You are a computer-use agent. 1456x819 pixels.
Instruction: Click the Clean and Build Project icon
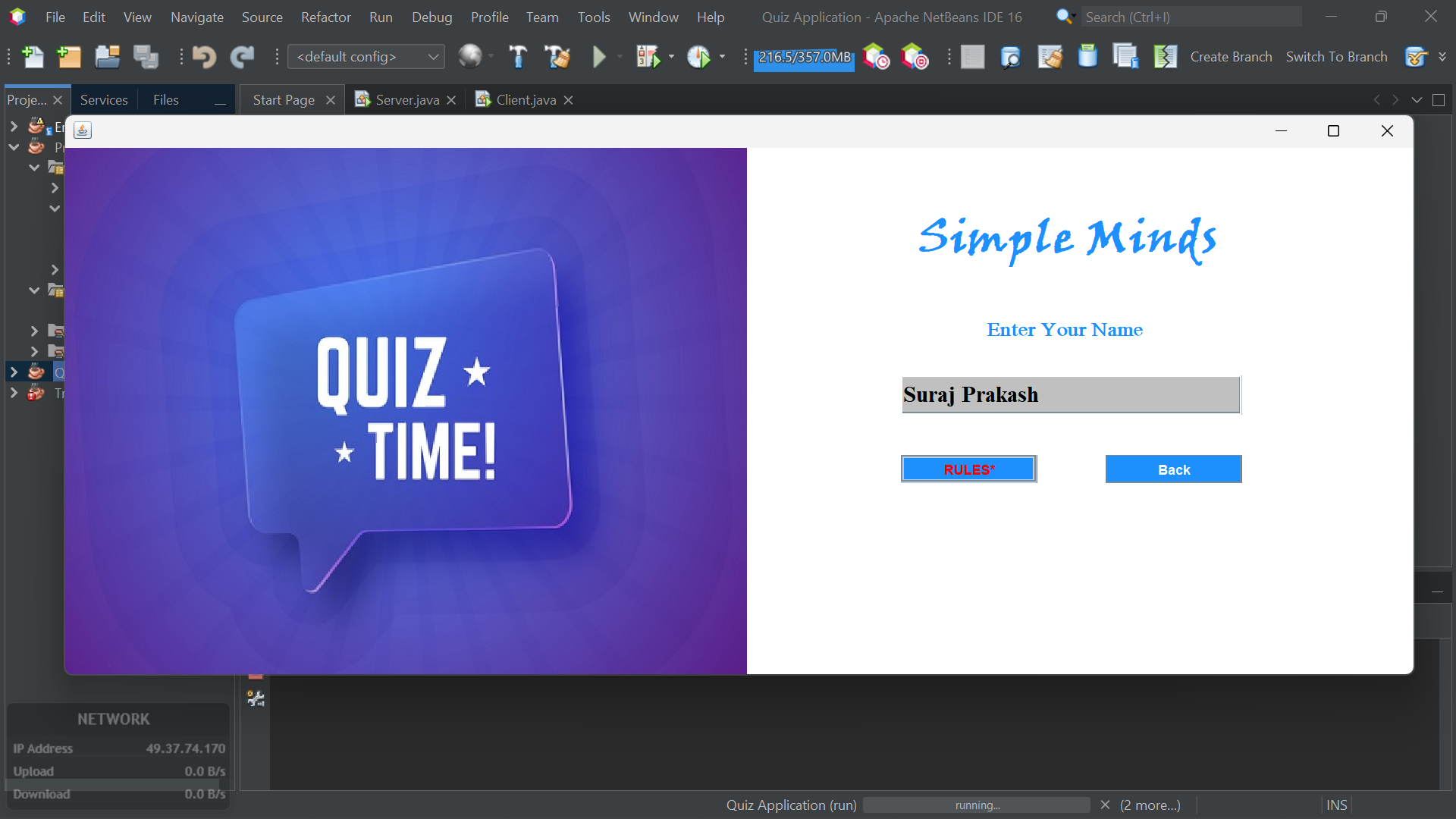point(557,56)
